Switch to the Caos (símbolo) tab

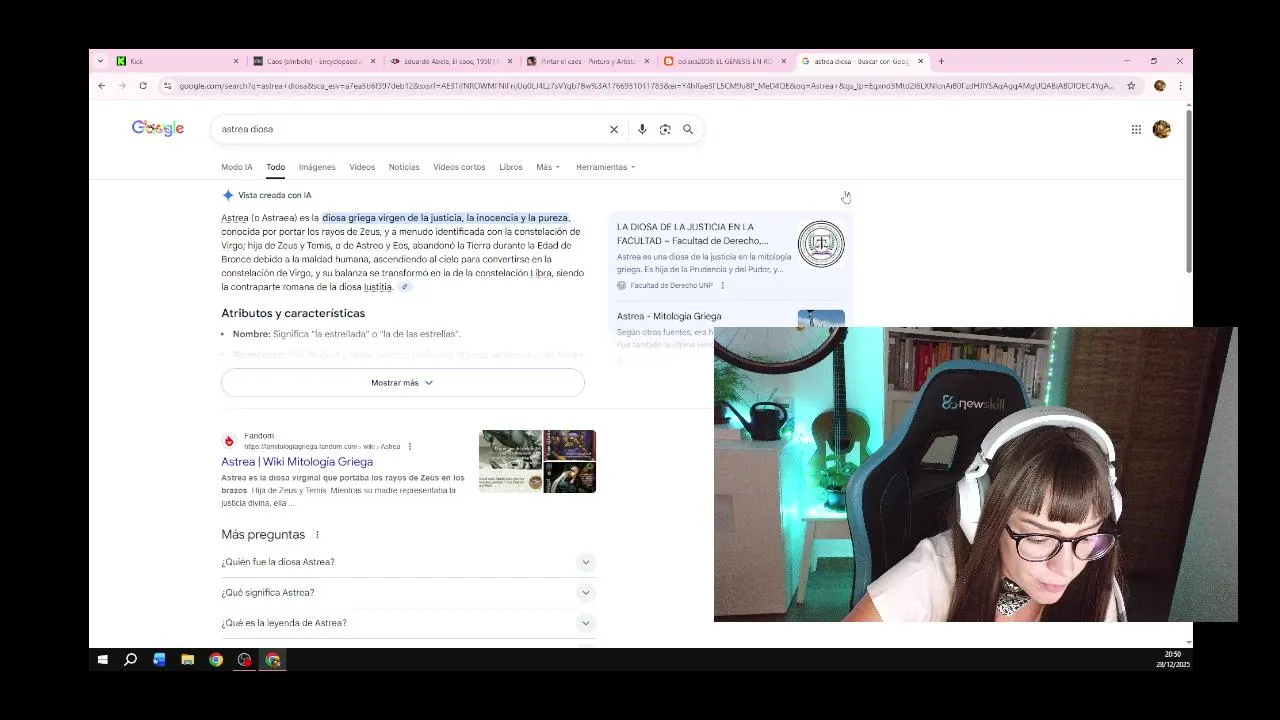(313, 61)
